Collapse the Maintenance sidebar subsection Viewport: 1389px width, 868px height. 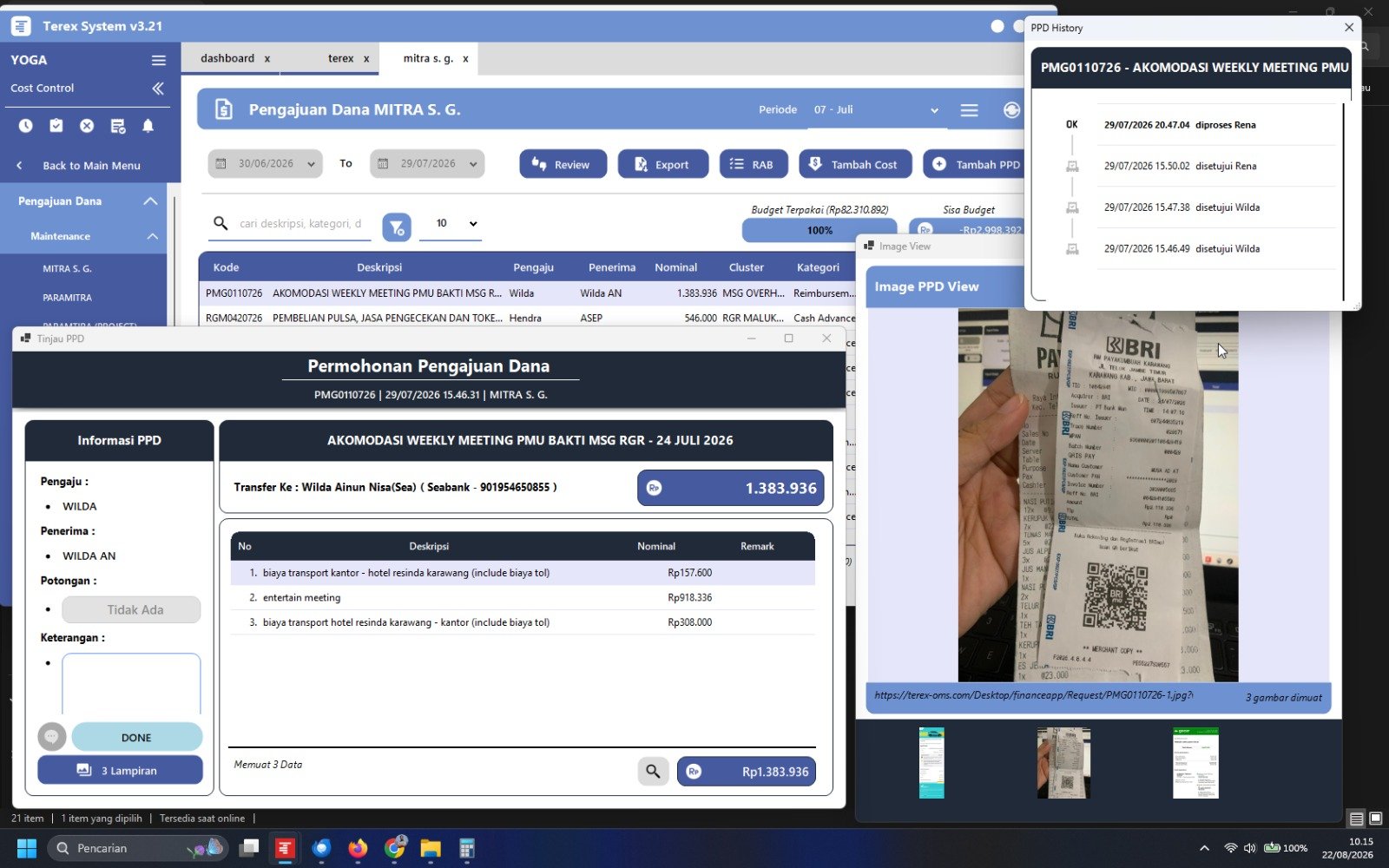tap(153, 236)
